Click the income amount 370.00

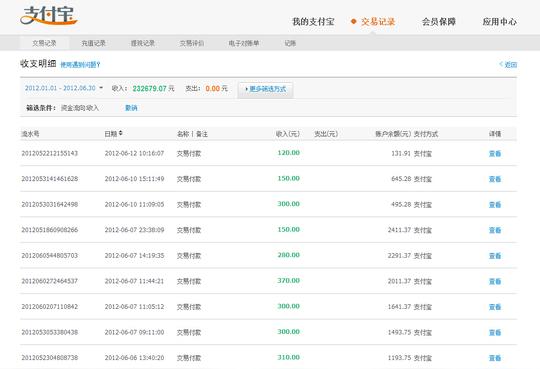coord(289,280)
